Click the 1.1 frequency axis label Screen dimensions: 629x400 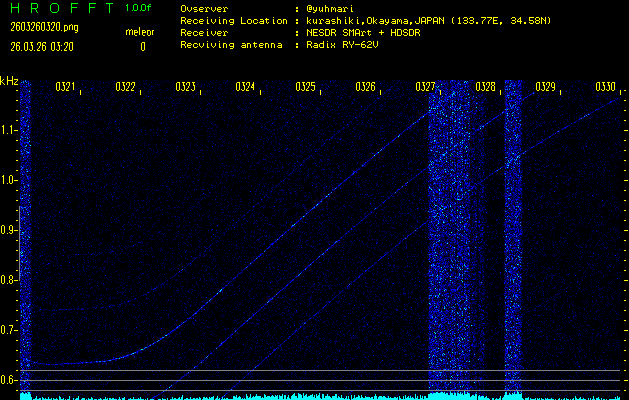pyautogui.click(x=9, y=130)
